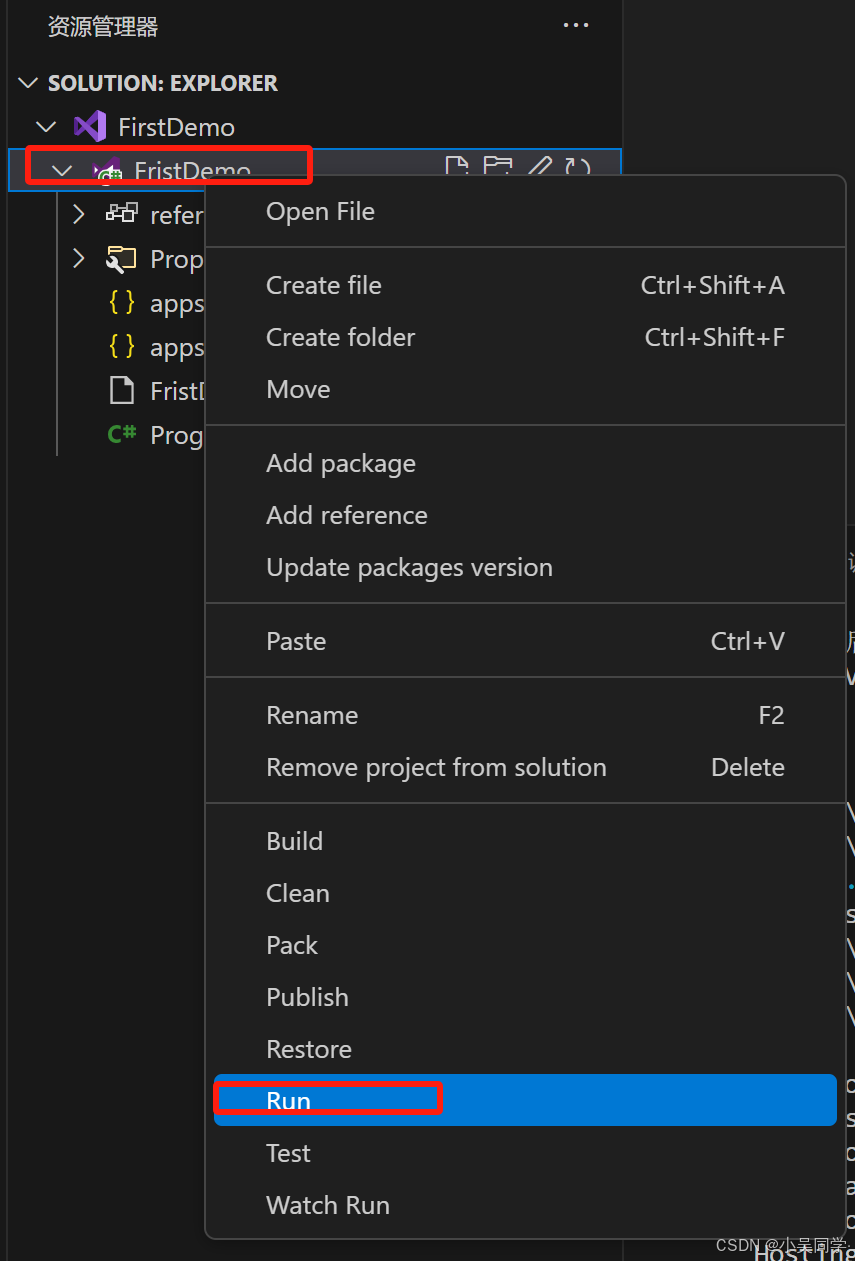
Task: Expand the Properties folder chevron
Action: [79, 259]
